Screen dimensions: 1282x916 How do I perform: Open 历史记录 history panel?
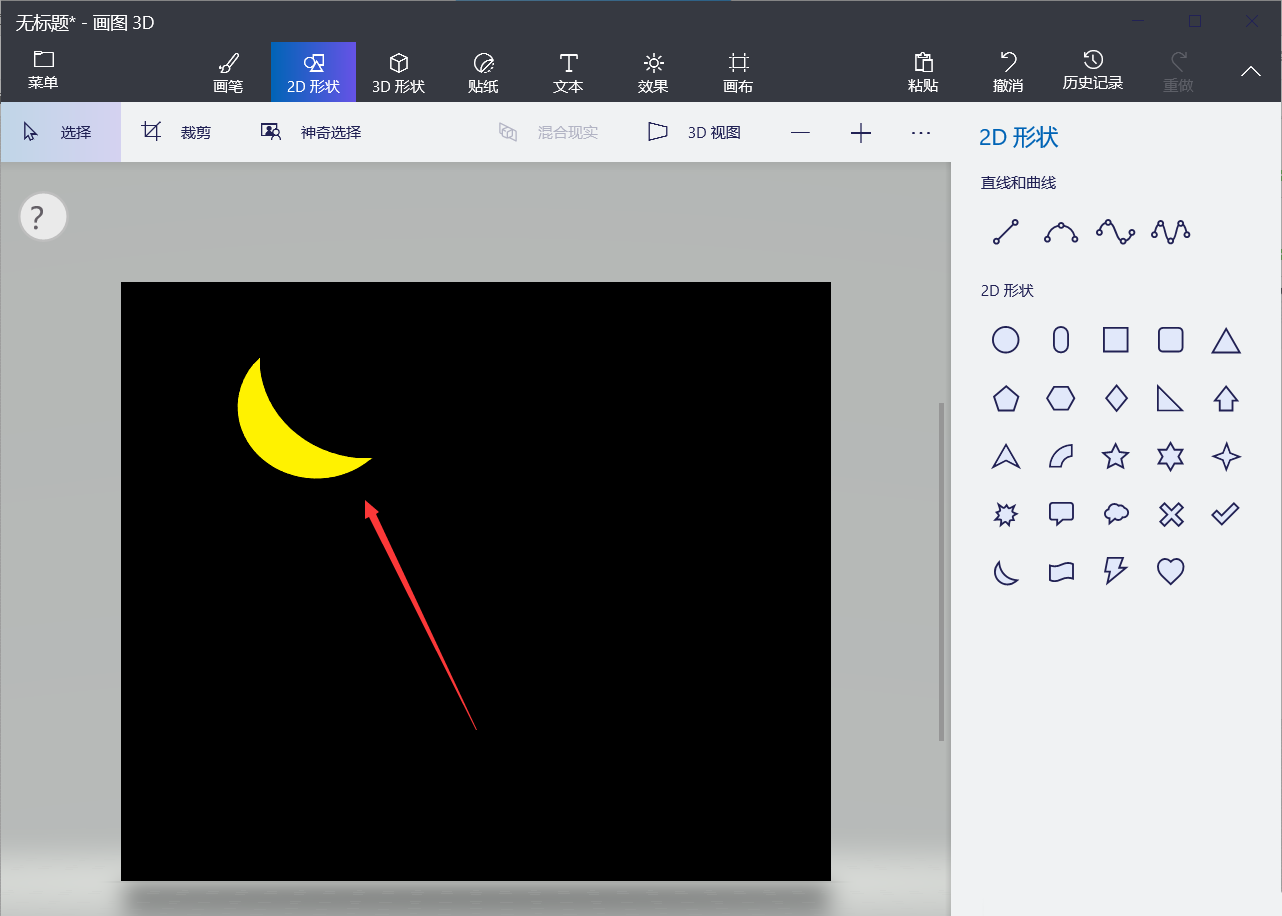coord(1093,71)
